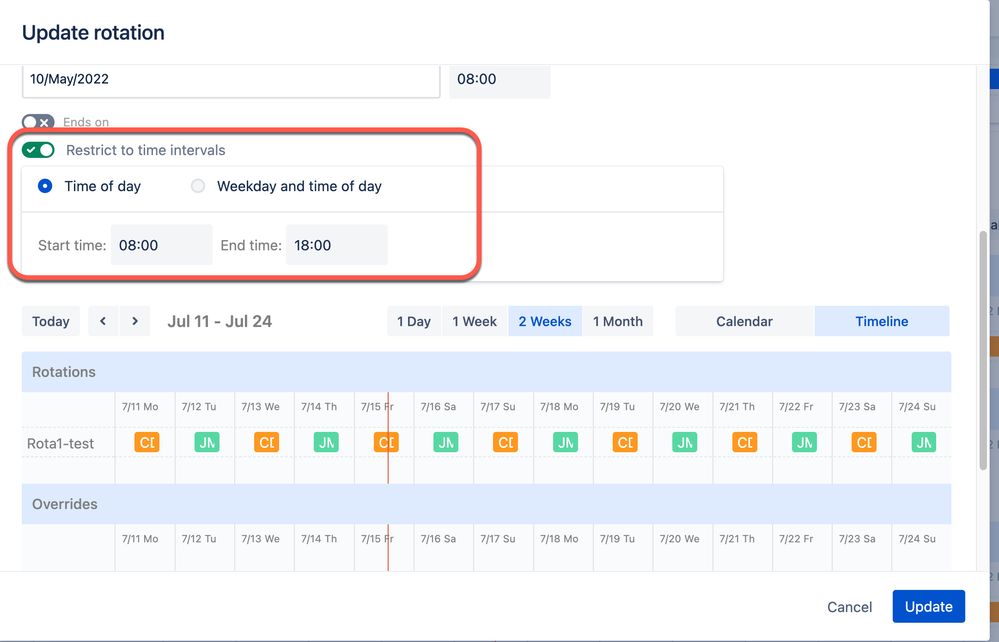Image resolution: width=999 pixels, height=642 pixels.
Task: Switch to Calendar view
Action: 744,322
